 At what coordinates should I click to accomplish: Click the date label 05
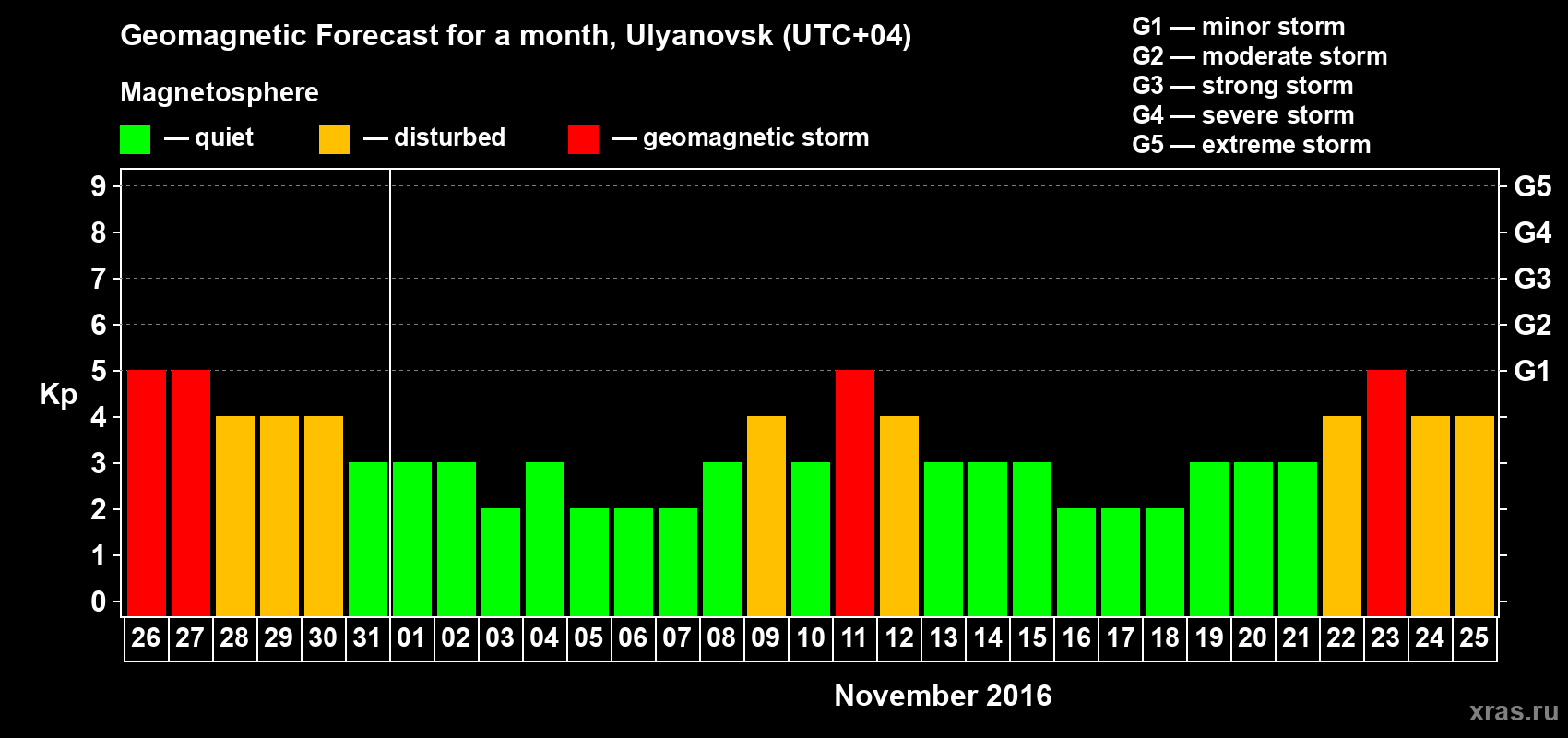pyautogui.click(x=588, y=638)
